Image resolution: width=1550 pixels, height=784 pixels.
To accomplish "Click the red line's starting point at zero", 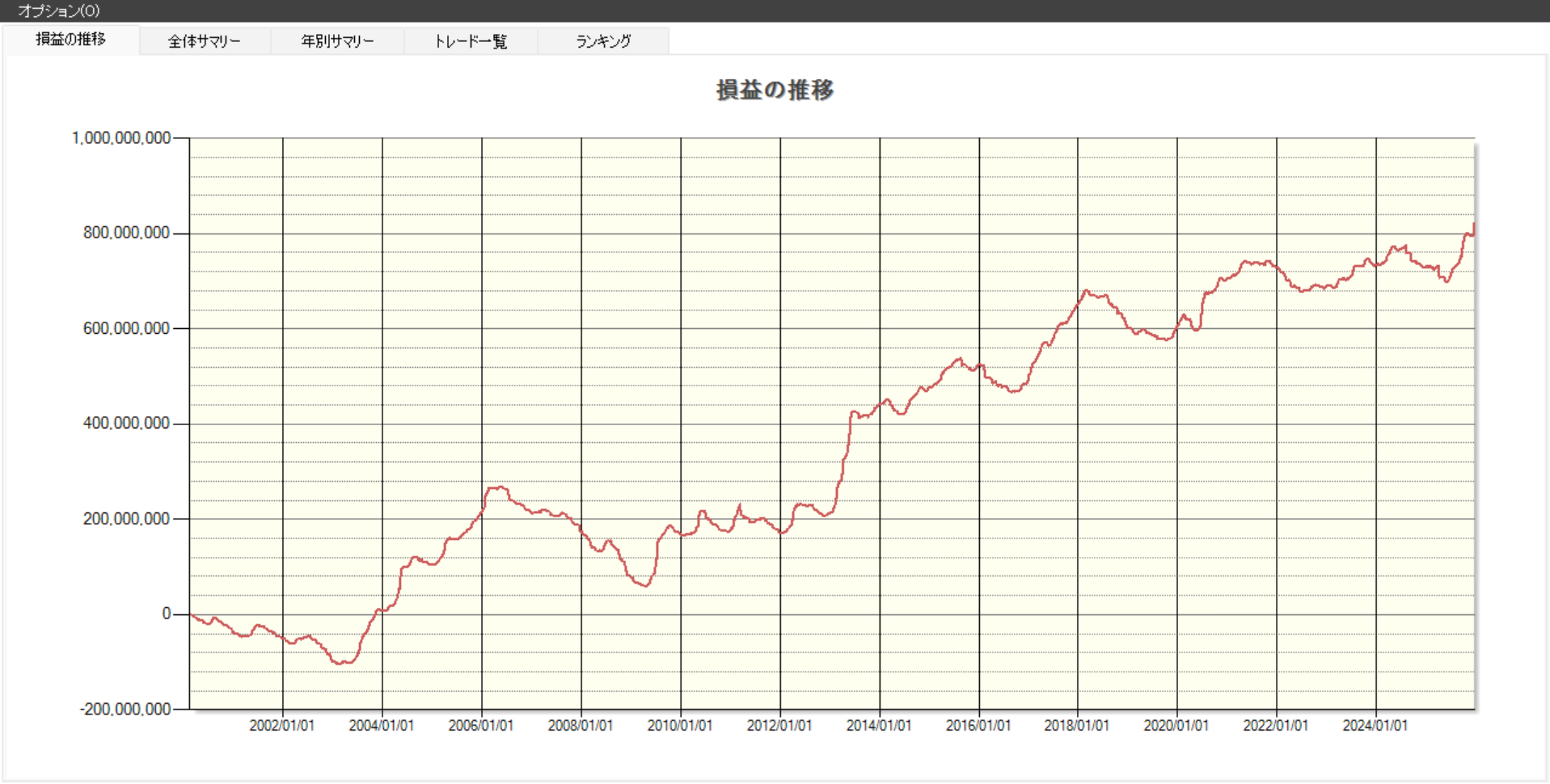I will [x=192, y=615].
